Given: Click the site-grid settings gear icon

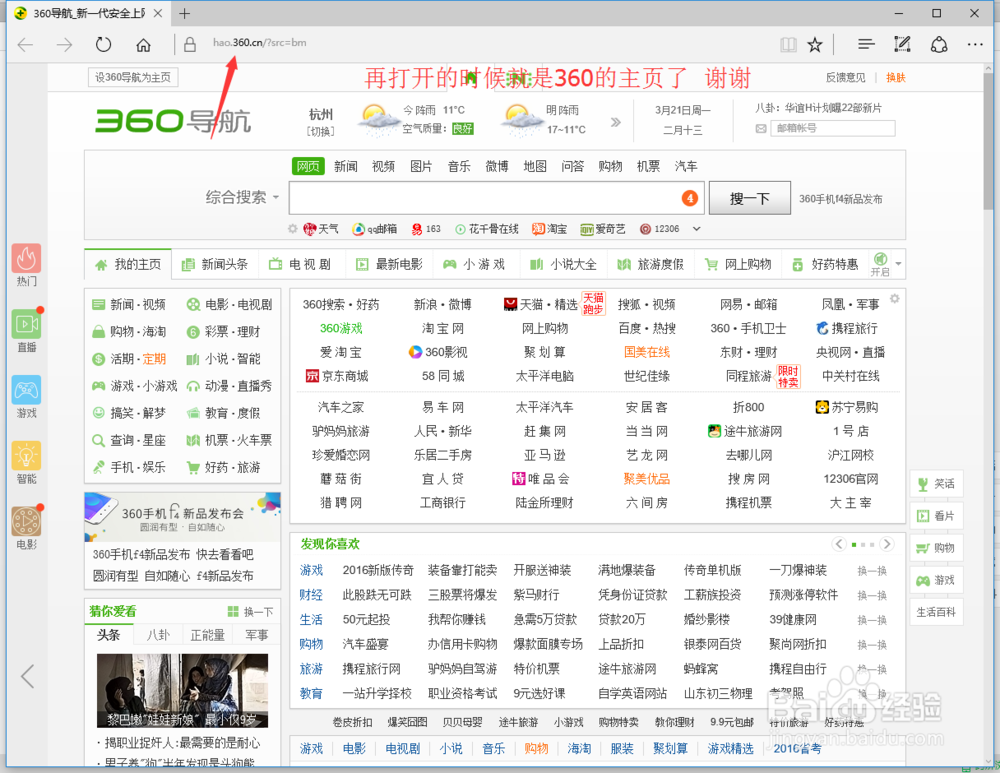Looking at the screenshot, I should point(895,298).
